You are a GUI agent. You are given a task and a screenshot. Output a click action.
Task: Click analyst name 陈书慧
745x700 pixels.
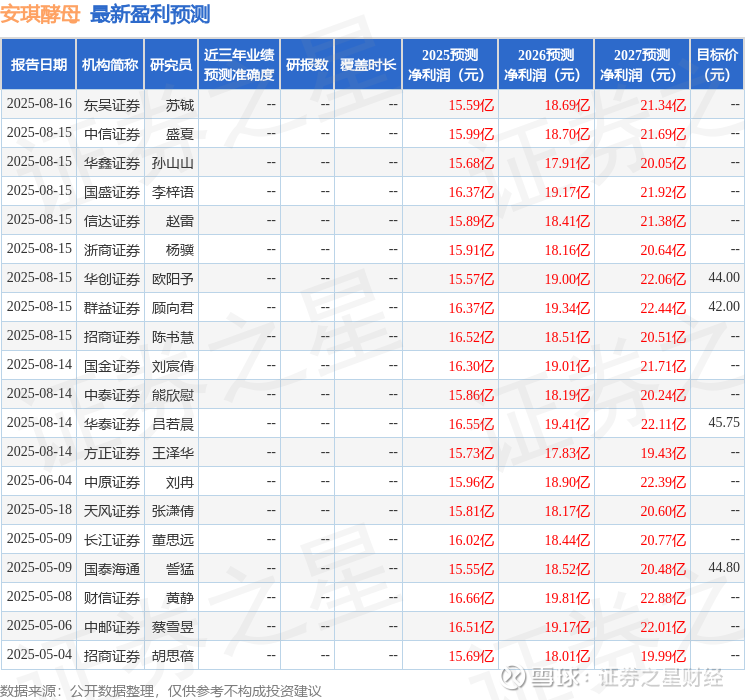click(172, 337)
